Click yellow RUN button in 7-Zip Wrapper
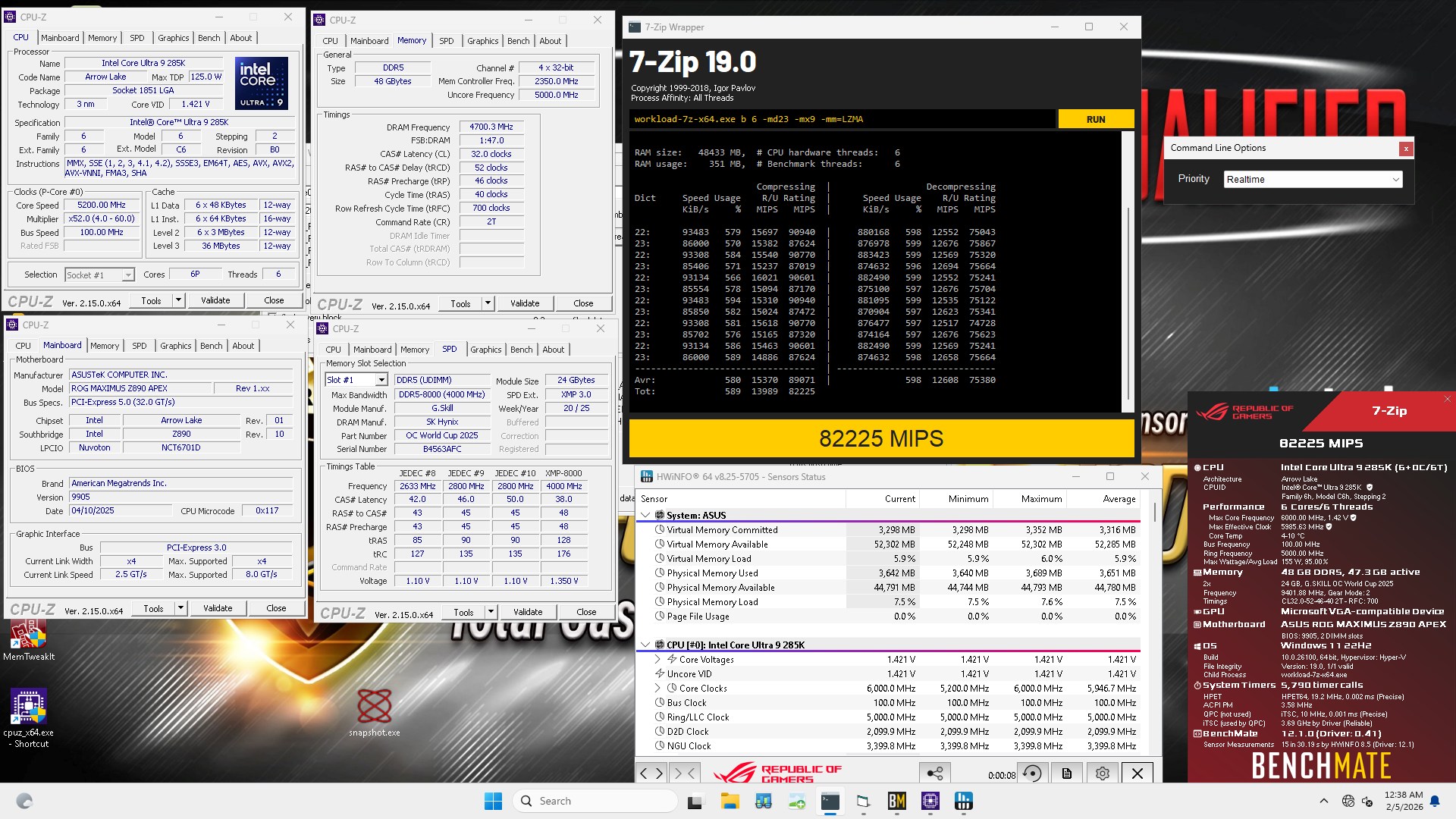The width and height of the screenshot is (1456, 819). pos(1096,119)
